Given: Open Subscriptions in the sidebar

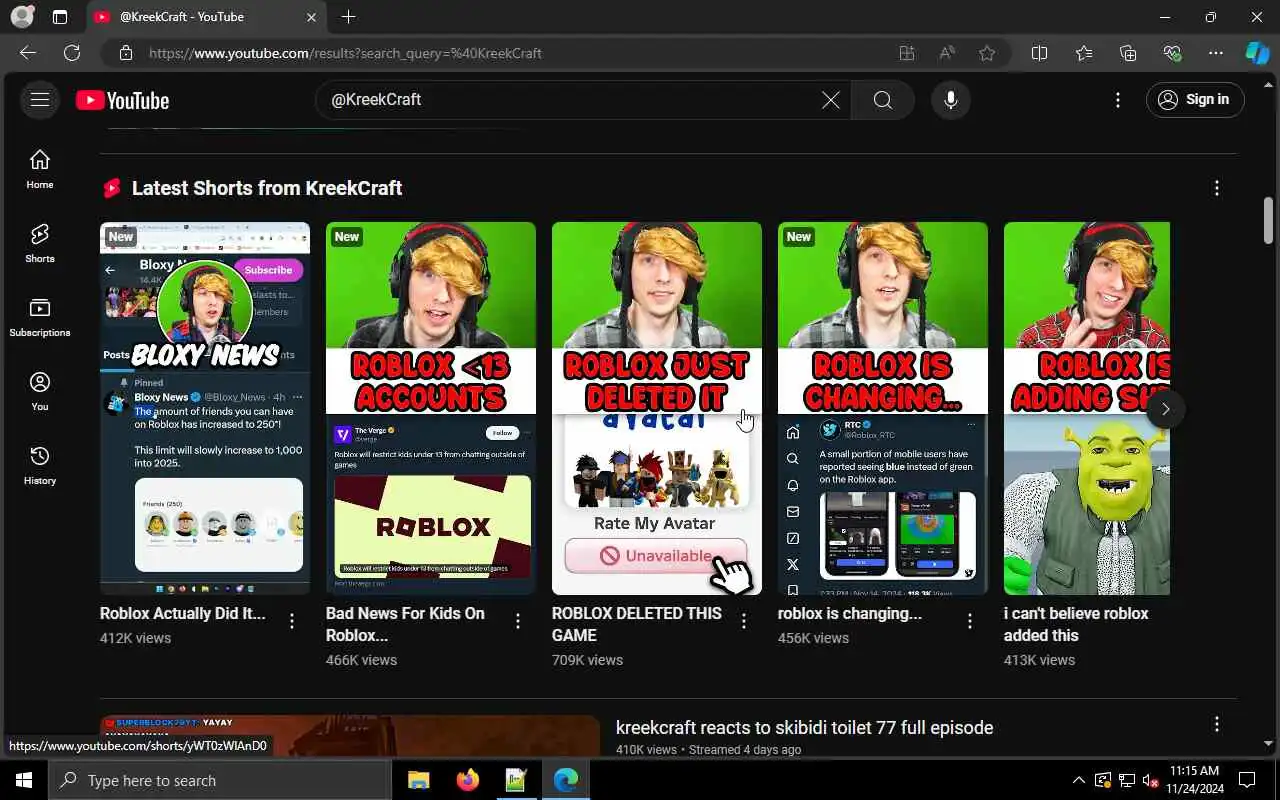Looking at the screenshot, I should point(40,318).
